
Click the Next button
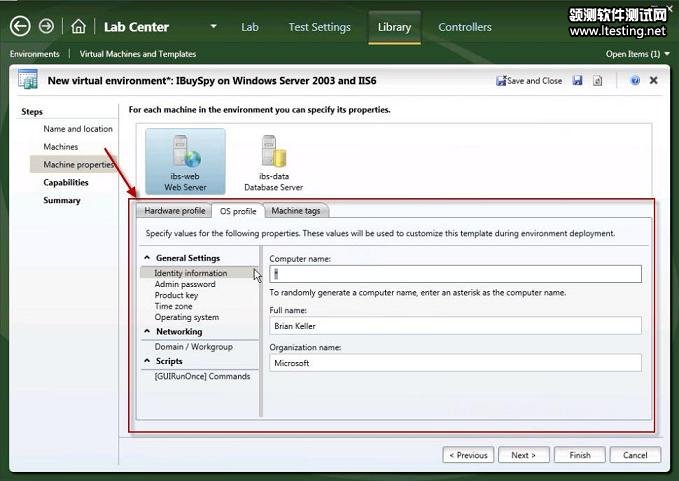coord(523,455)
